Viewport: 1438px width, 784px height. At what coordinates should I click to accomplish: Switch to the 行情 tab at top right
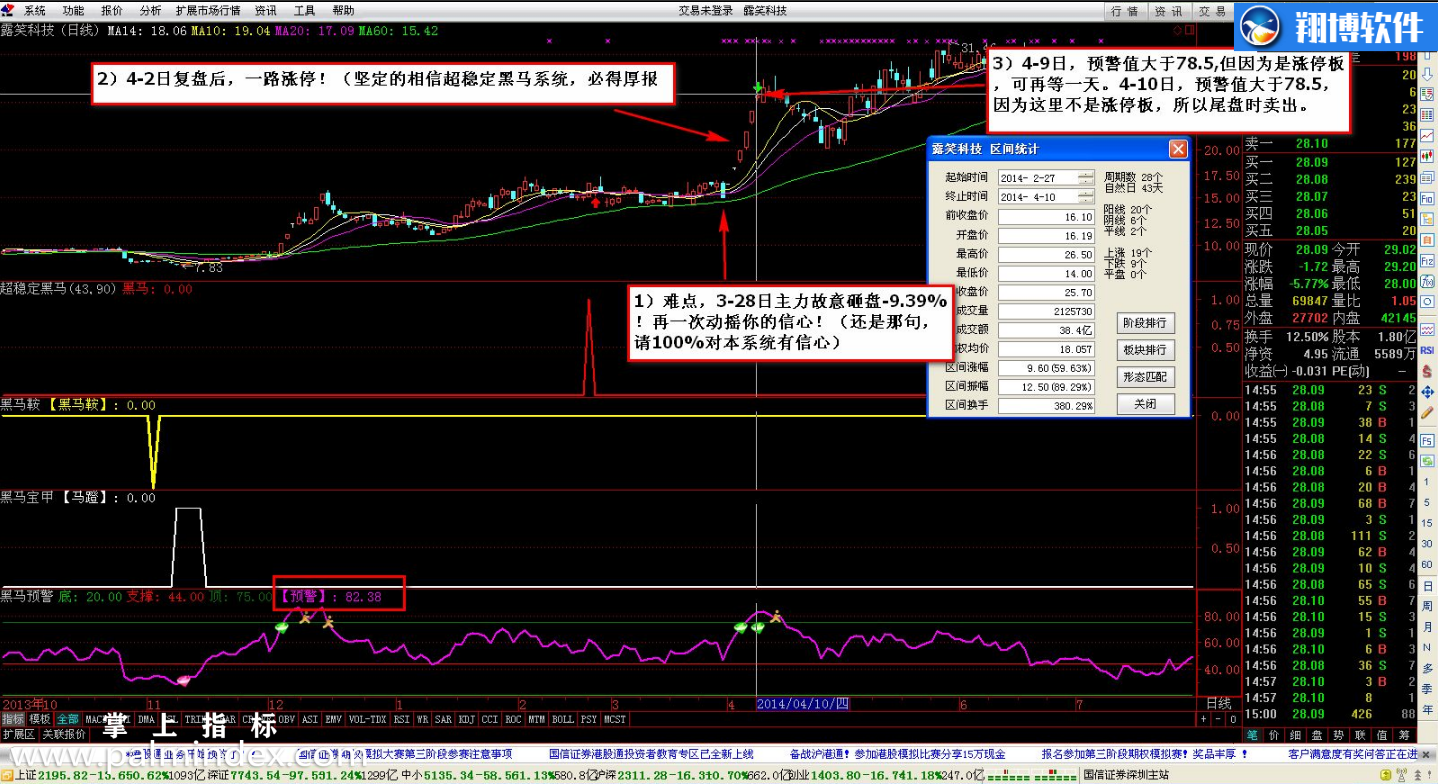(x=1125, y=11)
